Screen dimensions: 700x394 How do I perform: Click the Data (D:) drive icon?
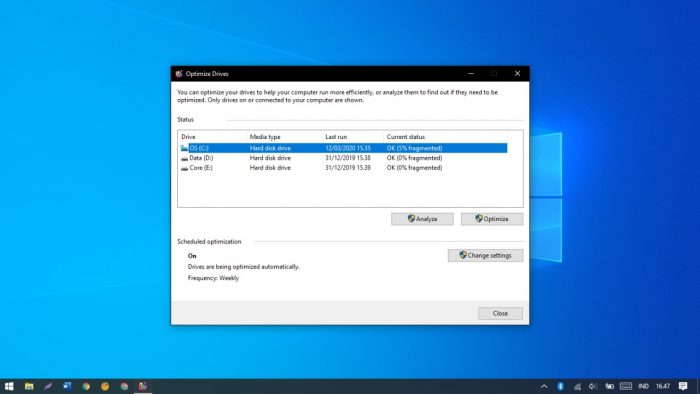coord(184,158)
